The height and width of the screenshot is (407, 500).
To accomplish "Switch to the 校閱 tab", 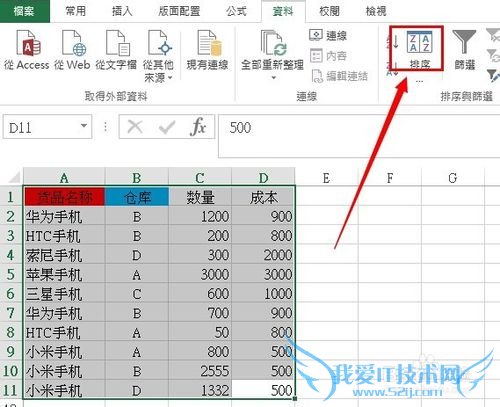I will pyautogui.click(x=329, y=11).
